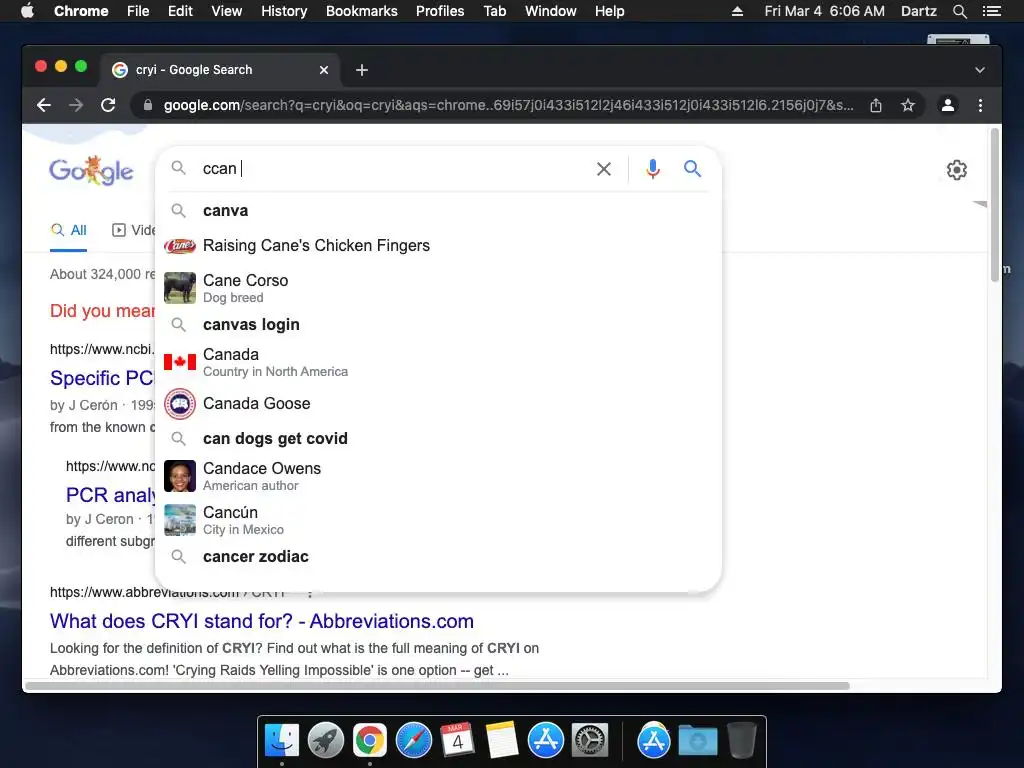Open the 'PCR analy' result link
The width and height of the screenshot is (1024, 768).
coord(110,495)
